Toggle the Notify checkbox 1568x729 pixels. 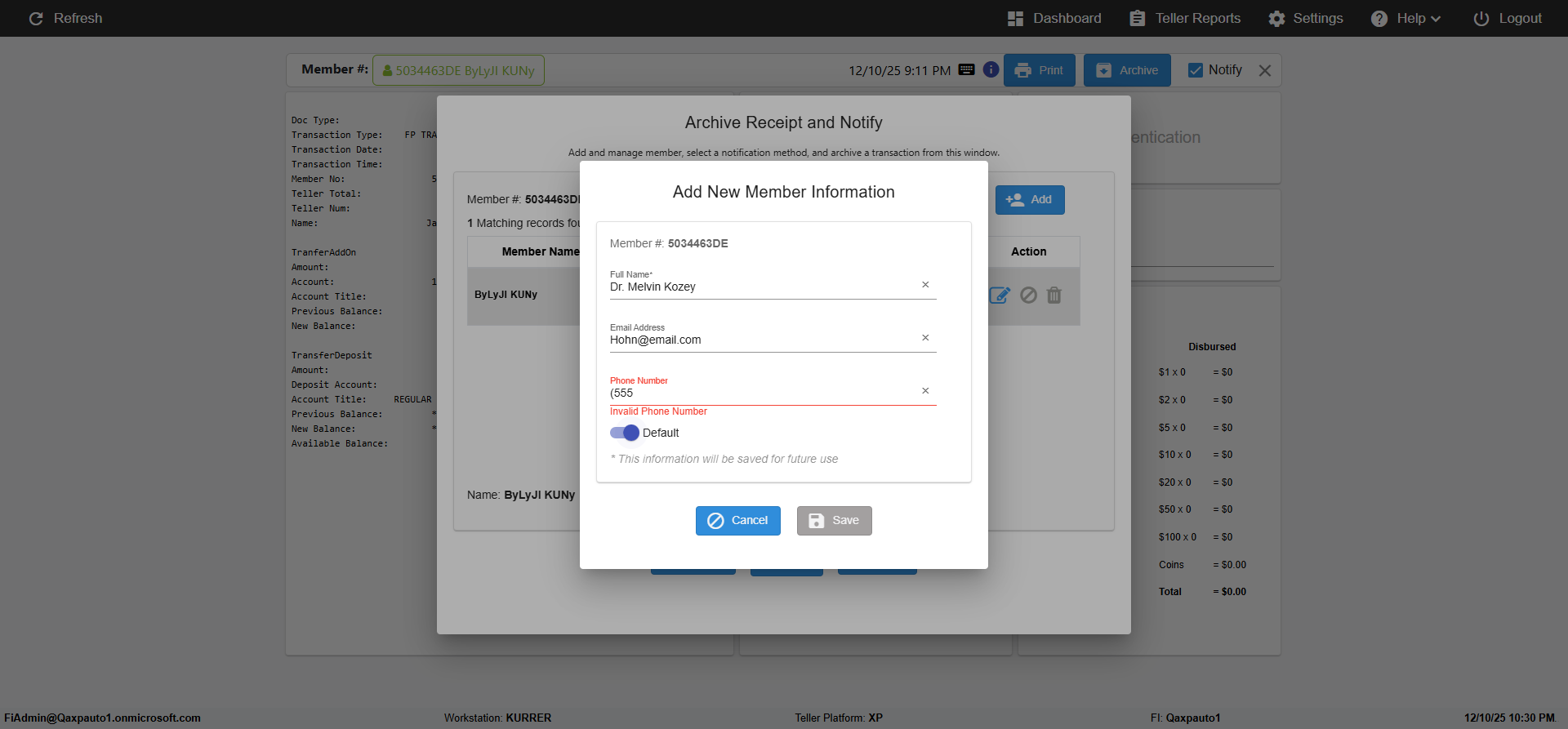pyautogui.click(x=1196, y=70)
